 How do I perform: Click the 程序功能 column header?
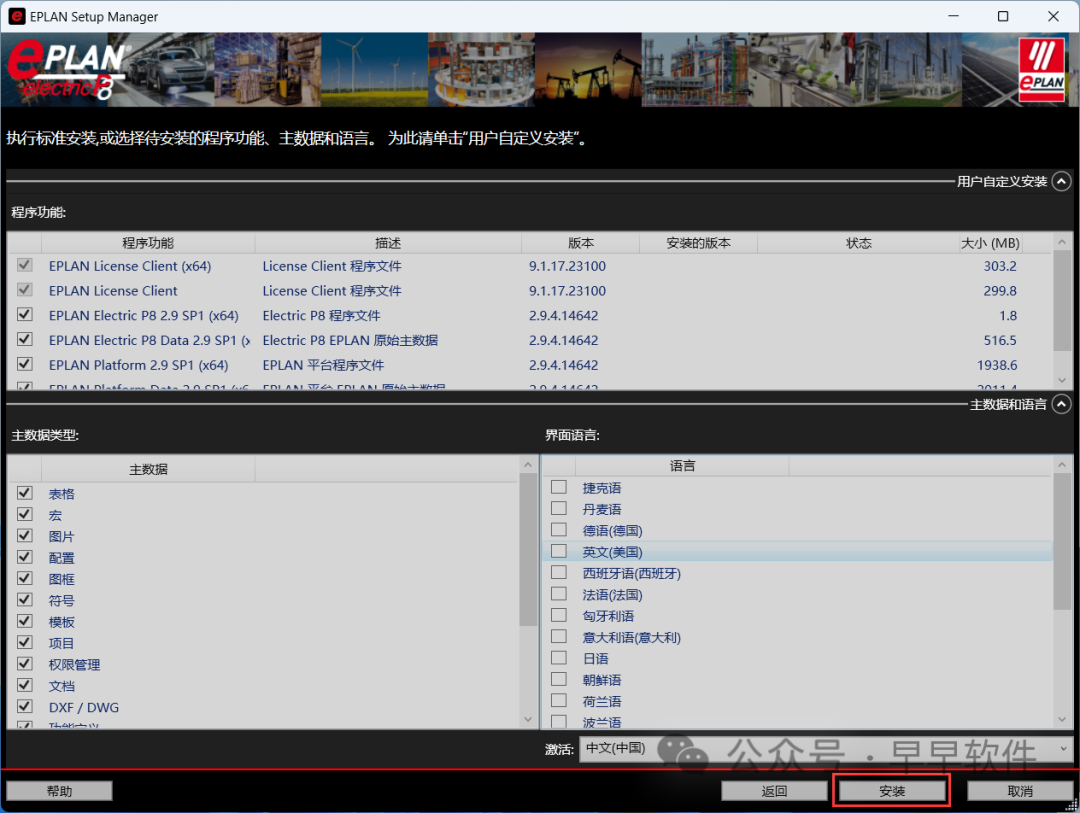pyautogui.click(x=147, y=243)
